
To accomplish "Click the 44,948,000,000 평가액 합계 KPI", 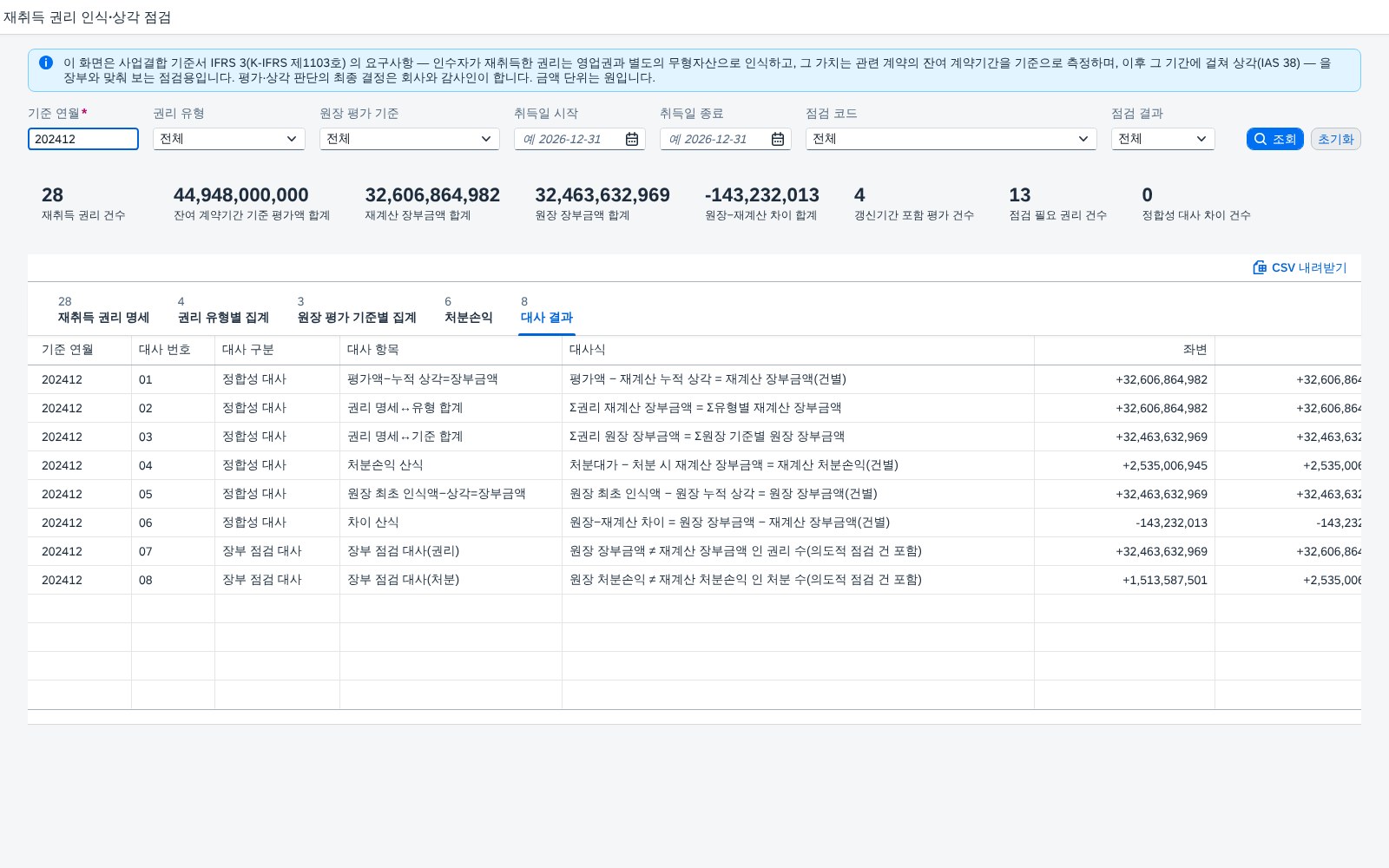I will point(252,204).
